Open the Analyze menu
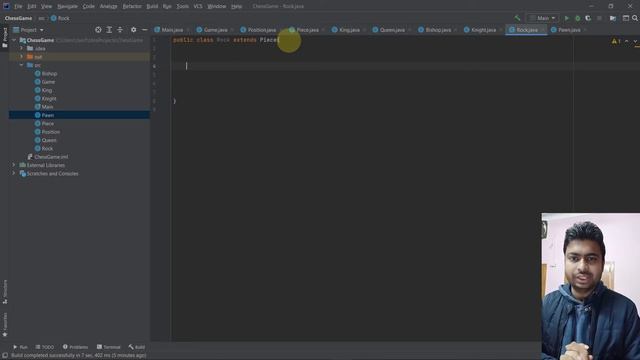This screenshot has width=640, height=360. [108, 6]
